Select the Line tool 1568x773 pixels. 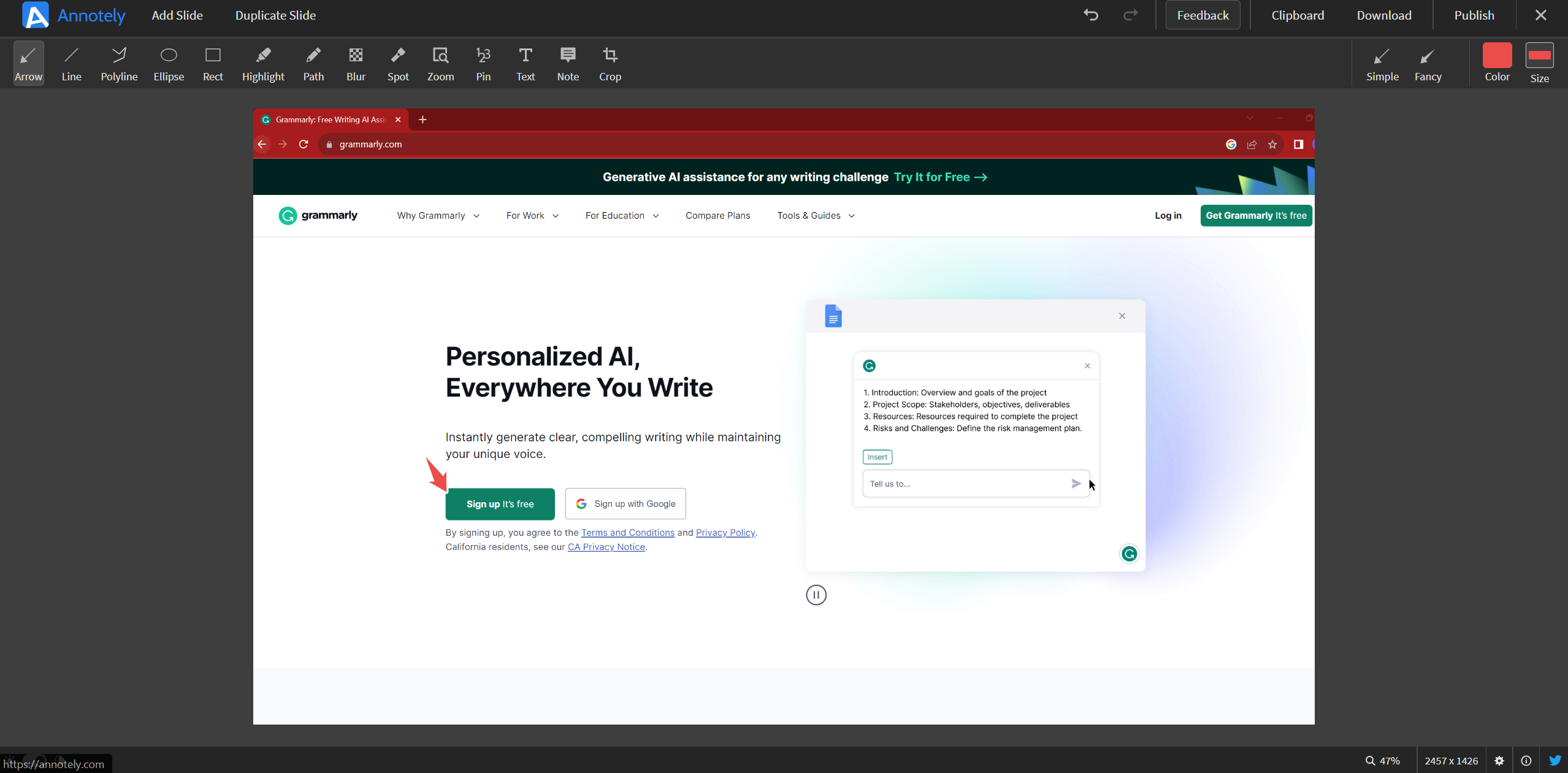click(x=71, y=64)
